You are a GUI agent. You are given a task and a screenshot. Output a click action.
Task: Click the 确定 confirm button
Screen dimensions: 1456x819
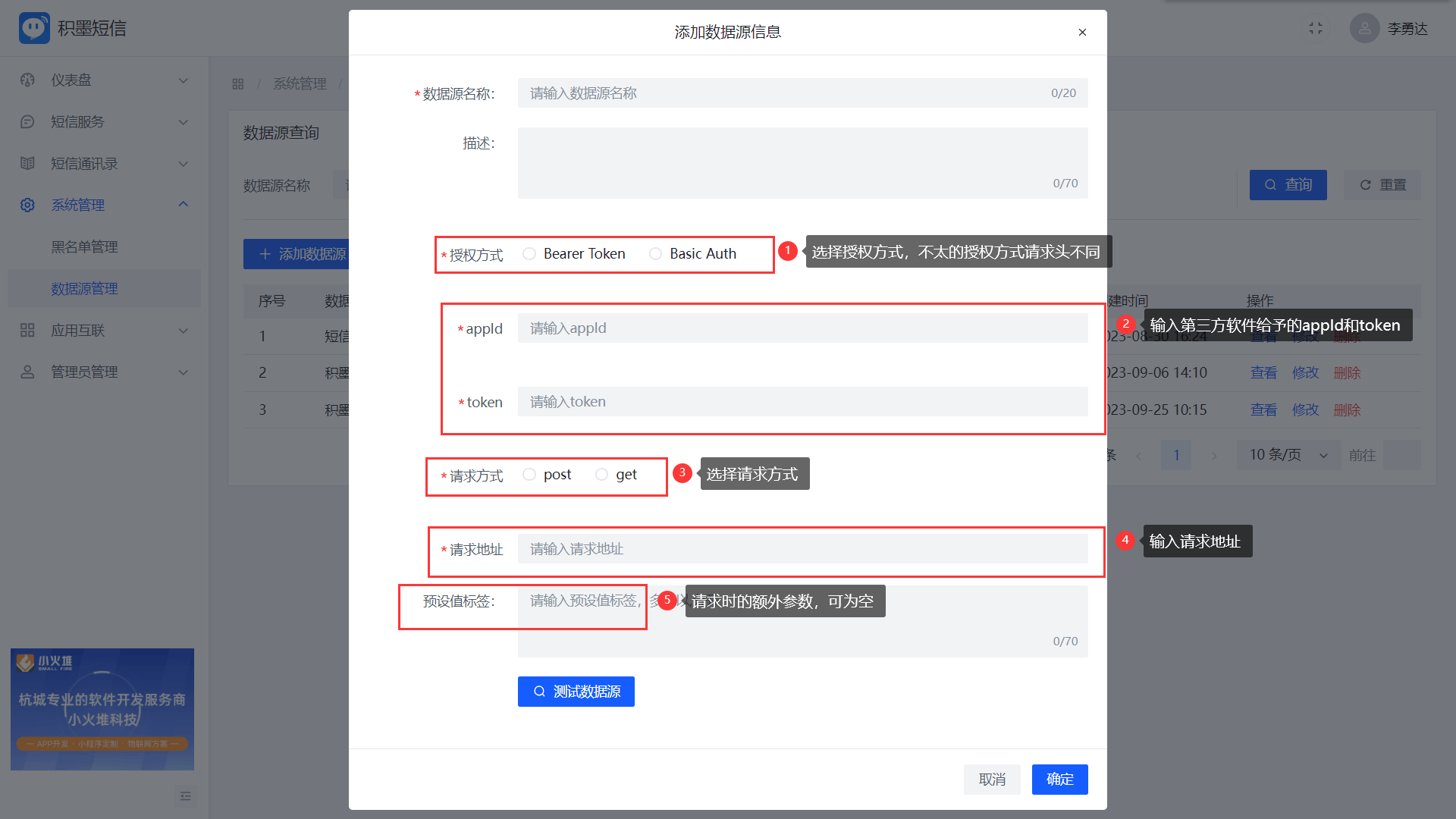tap(1059, 780)
